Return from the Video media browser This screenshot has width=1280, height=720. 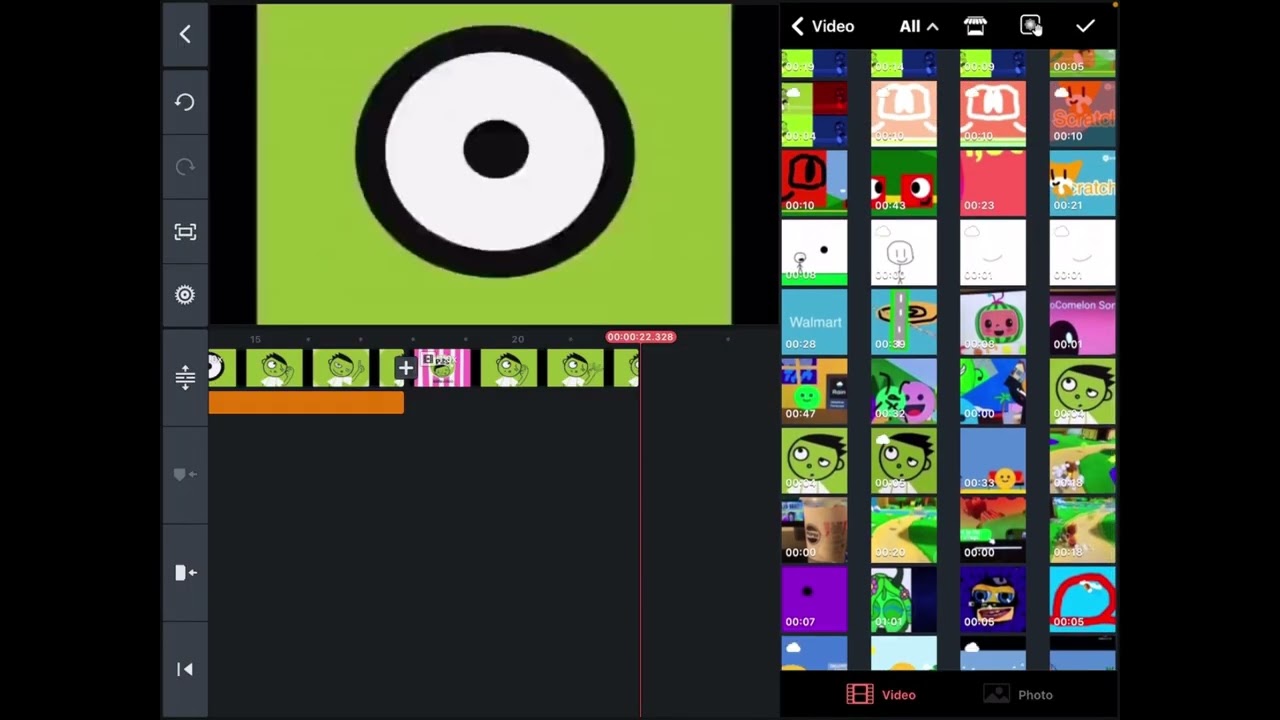(x=822, y=27)
